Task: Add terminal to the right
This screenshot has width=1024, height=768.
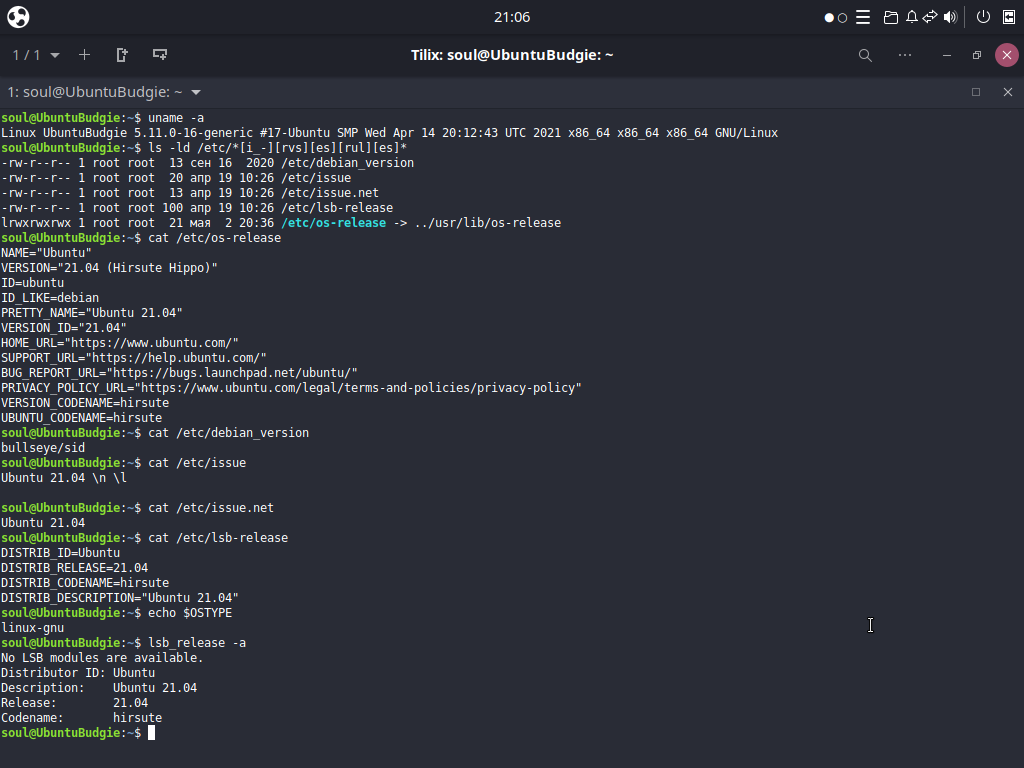Action: point(122,55)
